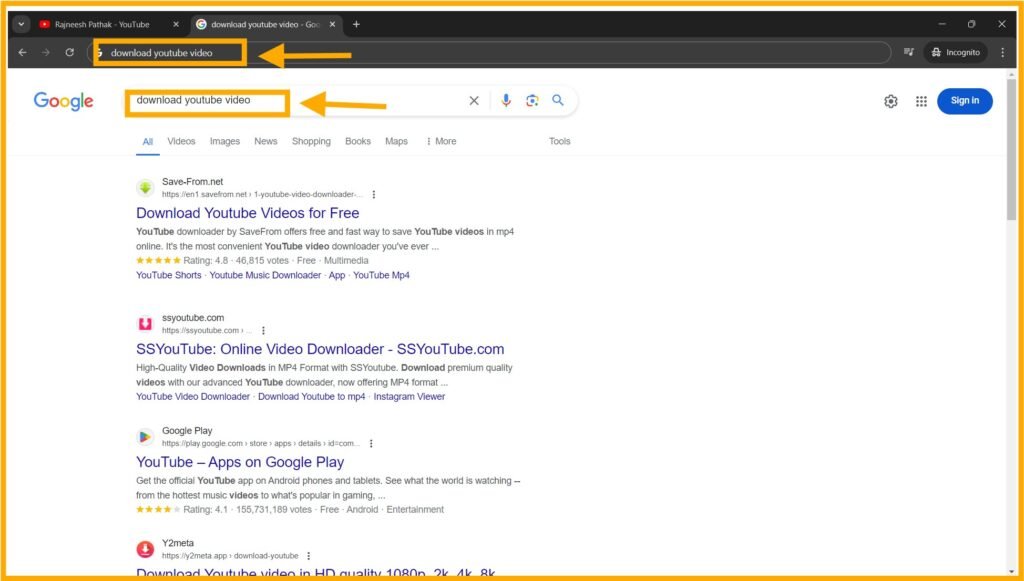Open the Save-From.net site name
This screenshot has height=581, width=1024.
(x=193, y=181)
